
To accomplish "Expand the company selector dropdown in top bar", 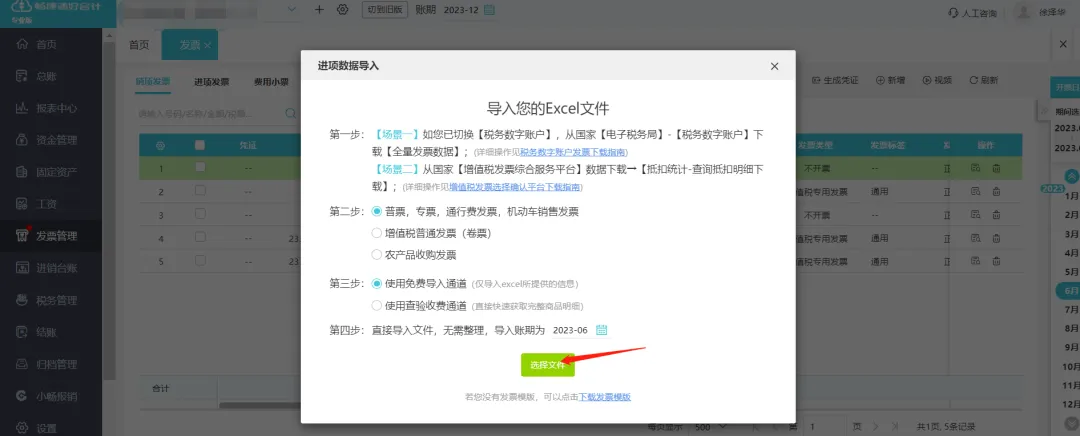I will tap(291, 10).
